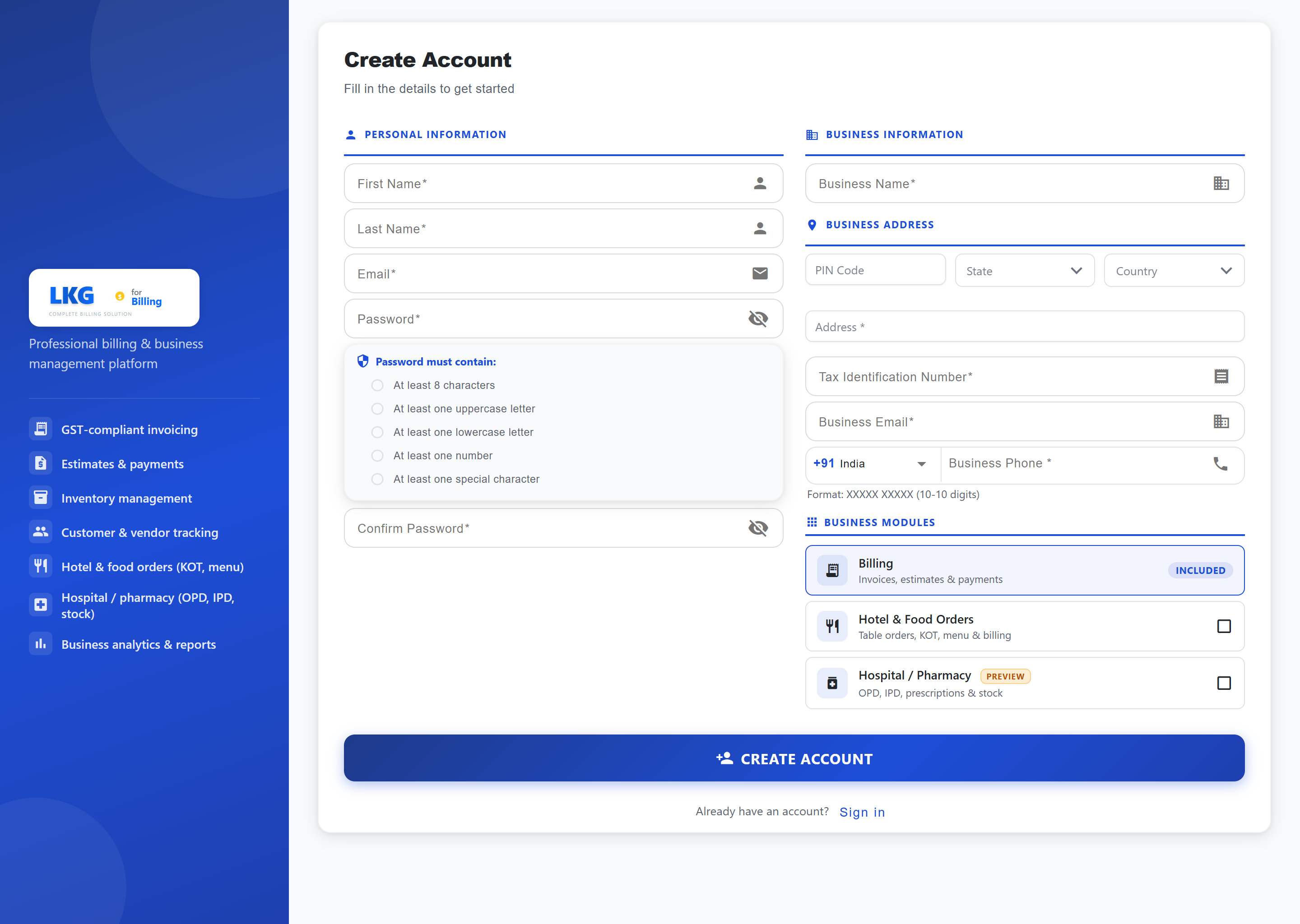This screenshot has width=1300, height=924.
Task: Click the At least one uppercase letter circle
Action: coord(377,408)
